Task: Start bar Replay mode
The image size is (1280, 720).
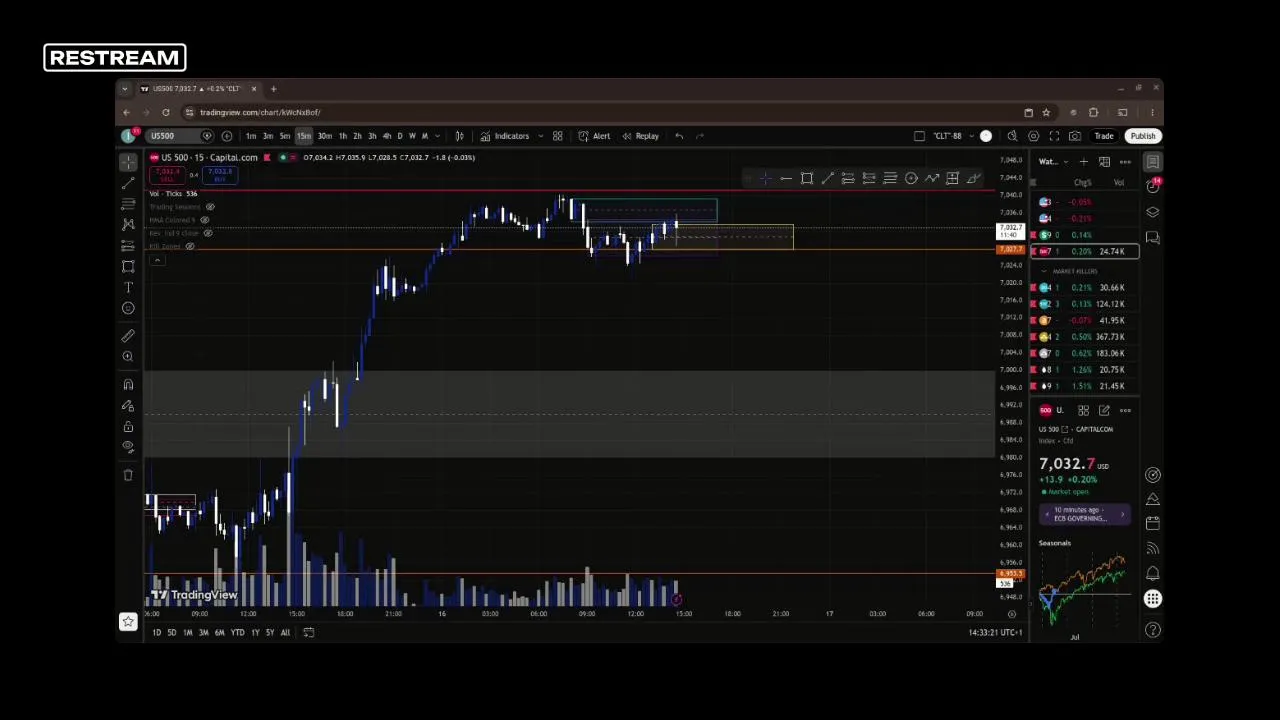Action: pos(640,136)
